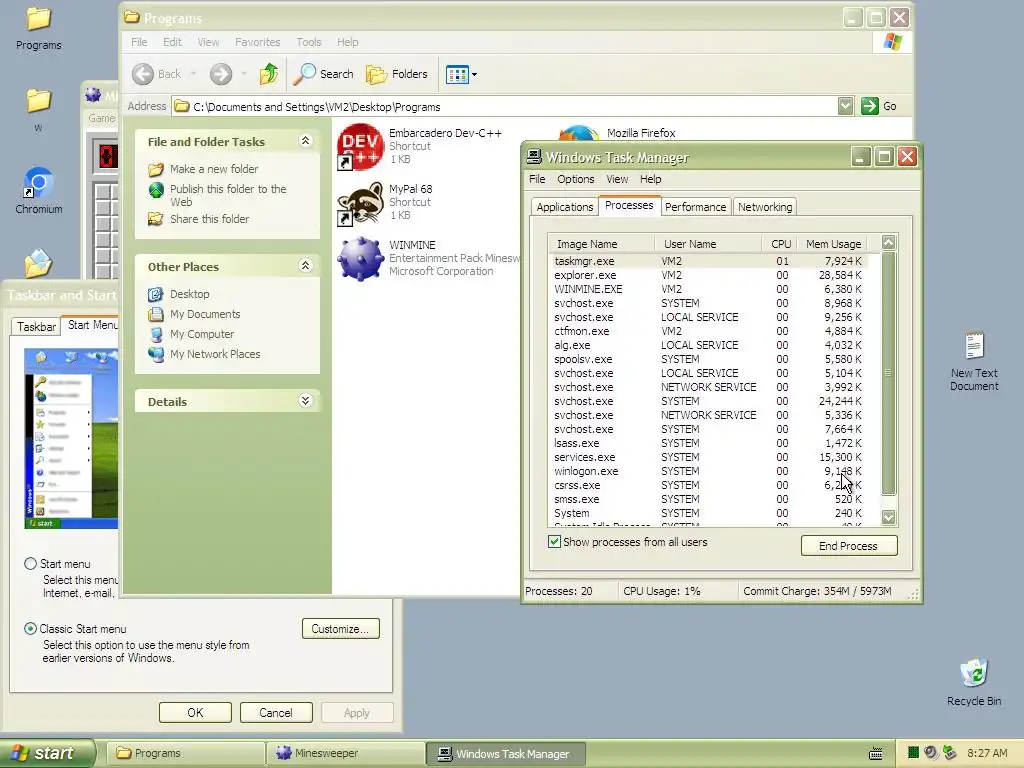Open Options menu in Task Manager
Image resolution: width=1024 pixels, height=768 pixels.
[x=575, y=179]
